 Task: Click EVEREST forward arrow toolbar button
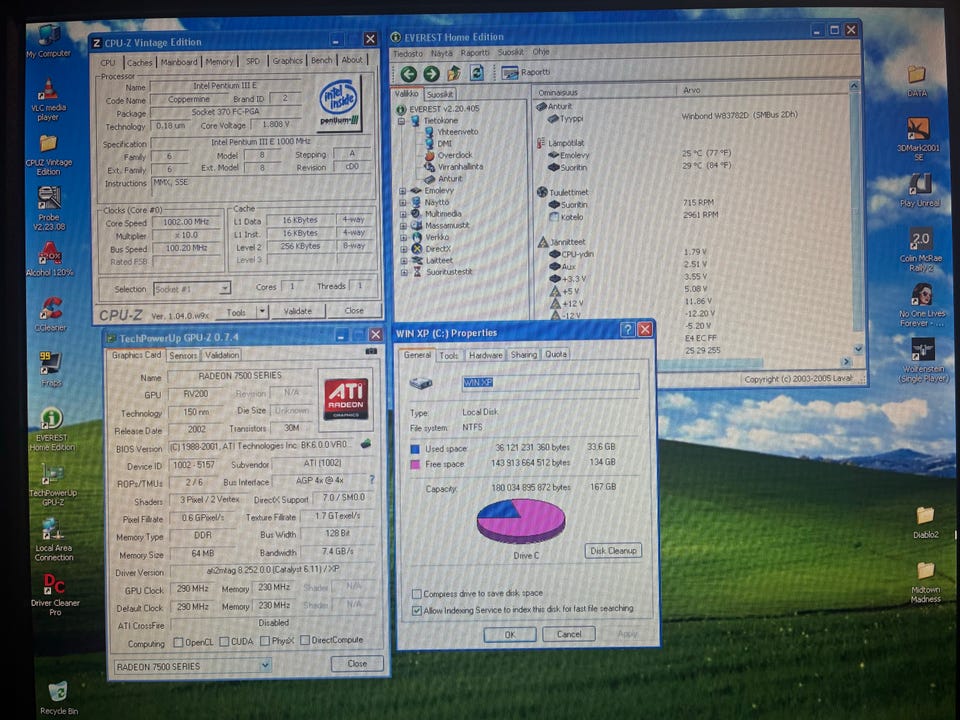(x=431, y=74)
